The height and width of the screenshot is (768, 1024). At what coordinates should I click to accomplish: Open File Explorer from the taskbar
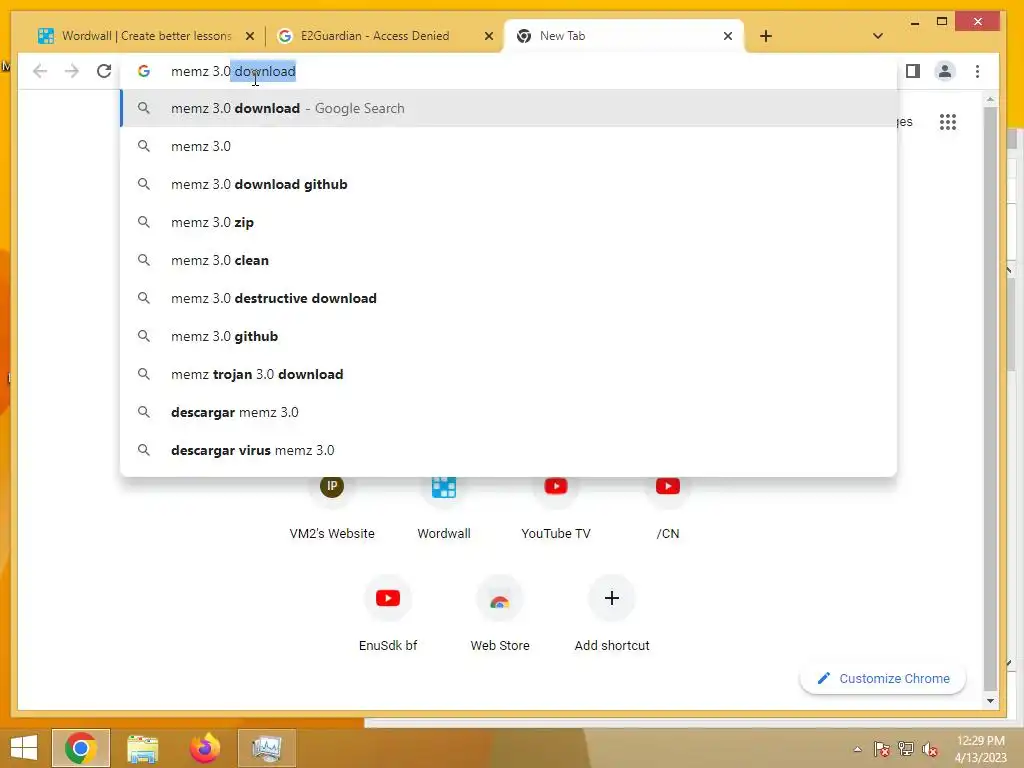click(142, 748)
